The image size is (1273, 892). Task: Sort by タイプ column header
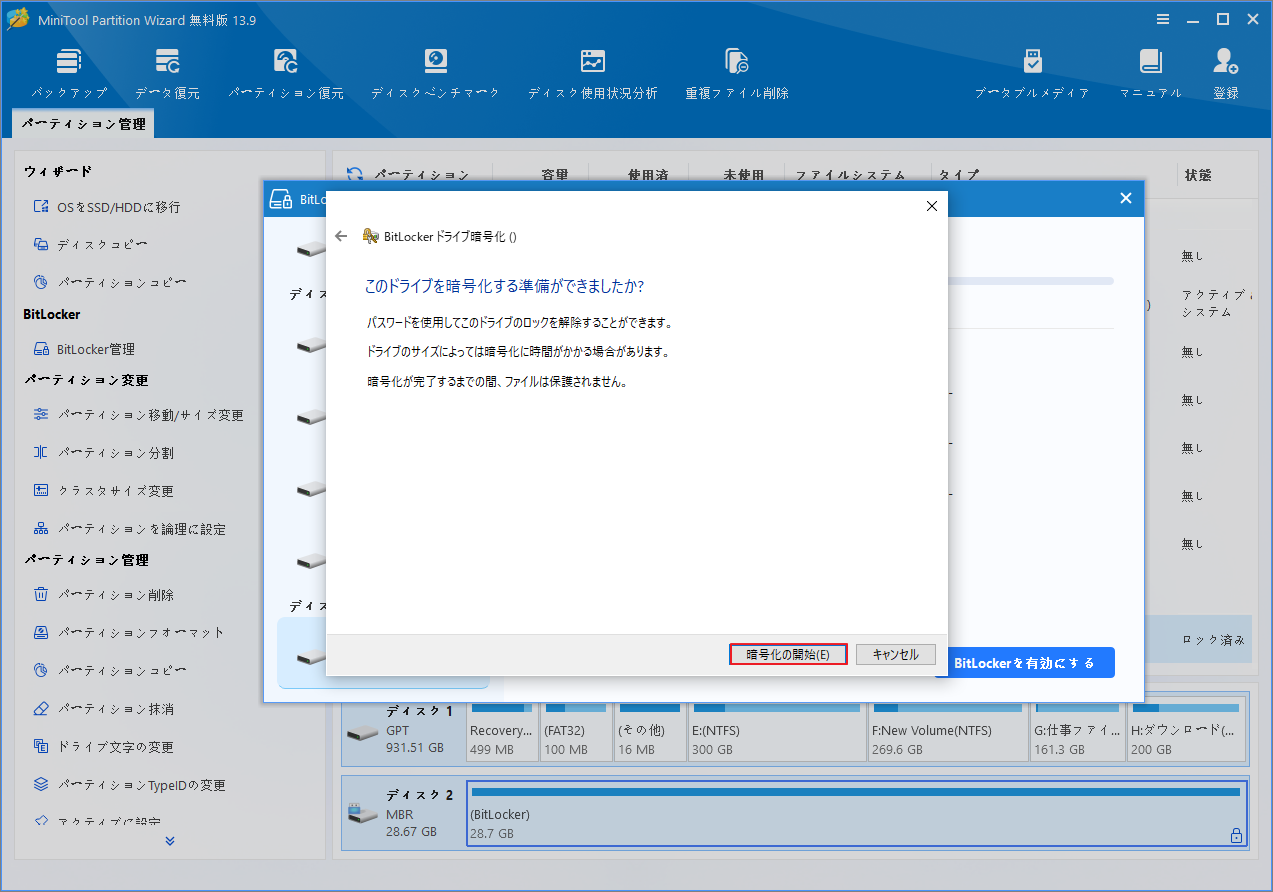pos(959,175)
